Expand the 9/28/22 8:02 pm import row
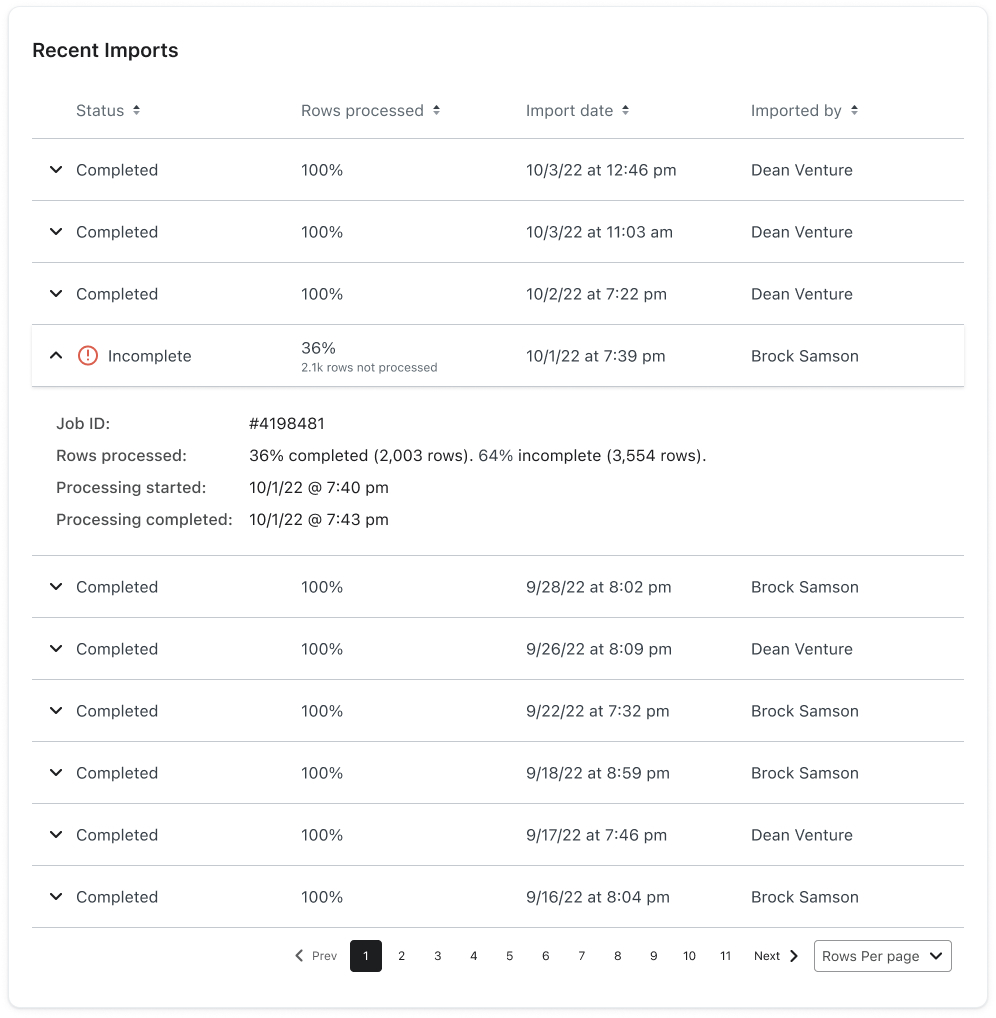The width and height of the screenshot is (996, 1018). [x=56, y=587]
